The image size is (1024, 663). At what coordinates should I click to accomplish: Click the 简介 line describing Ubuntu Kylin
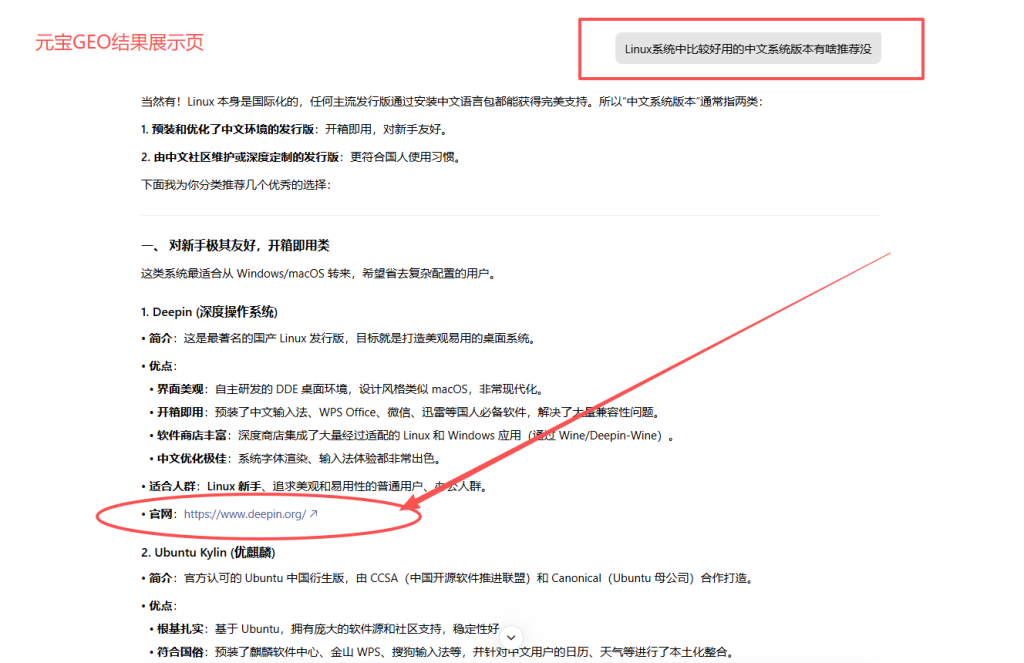(x=400, y=577)
